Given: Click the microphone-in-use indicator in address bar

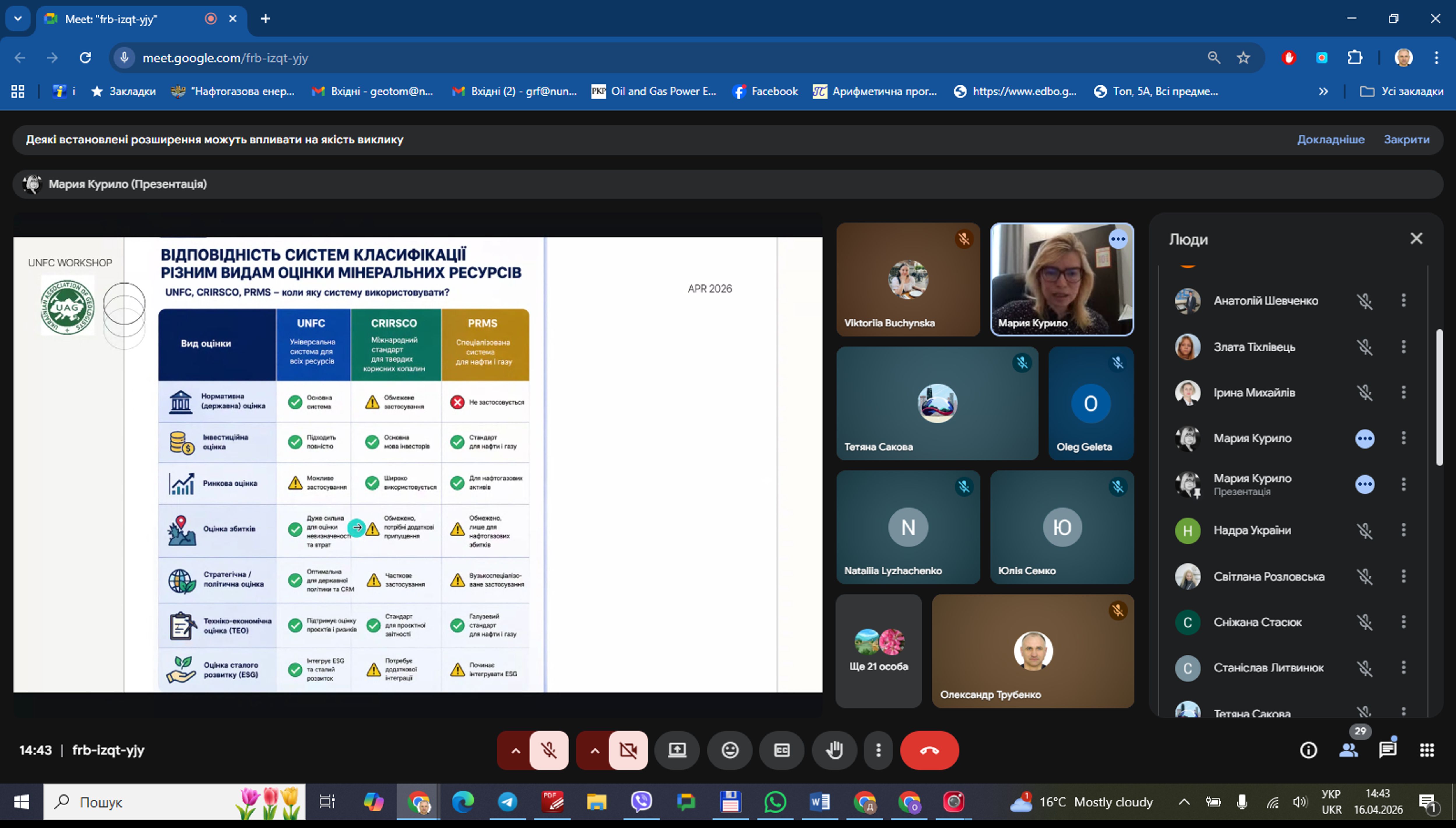Looking at the screenshot, I should [x=124, y=57].
